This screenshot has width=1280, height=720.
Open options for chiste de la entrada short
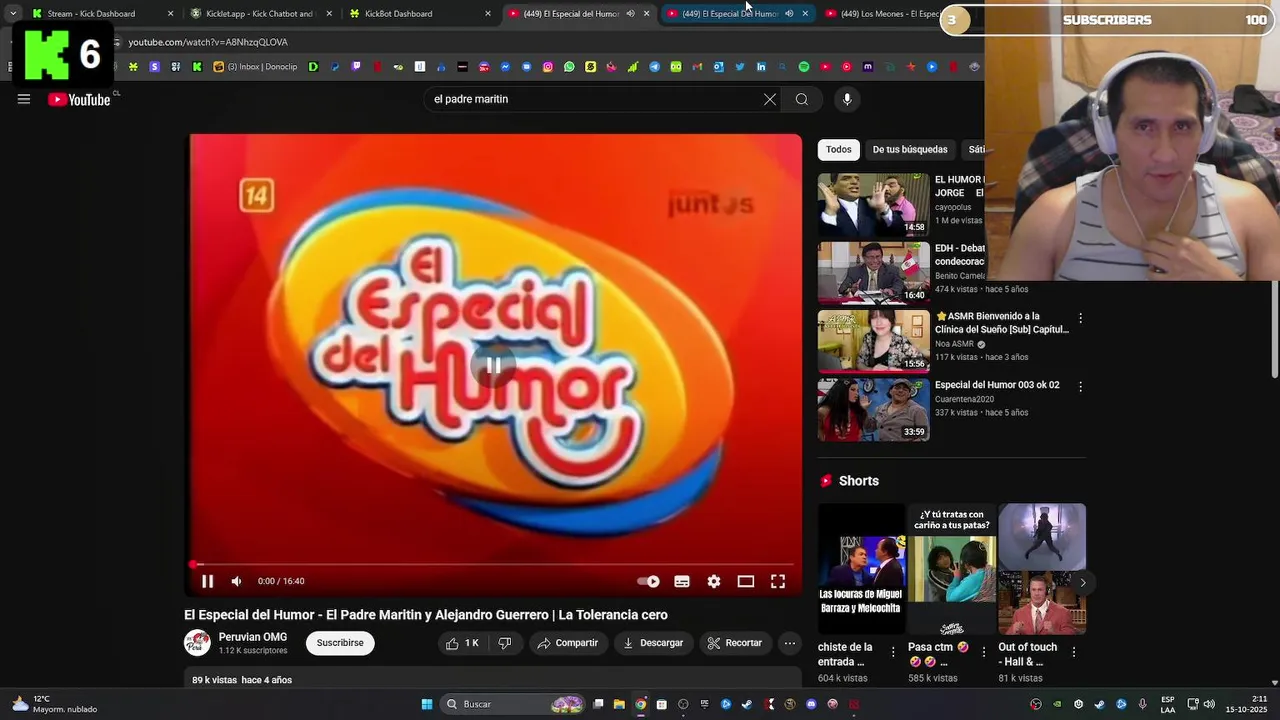(893, 652)
